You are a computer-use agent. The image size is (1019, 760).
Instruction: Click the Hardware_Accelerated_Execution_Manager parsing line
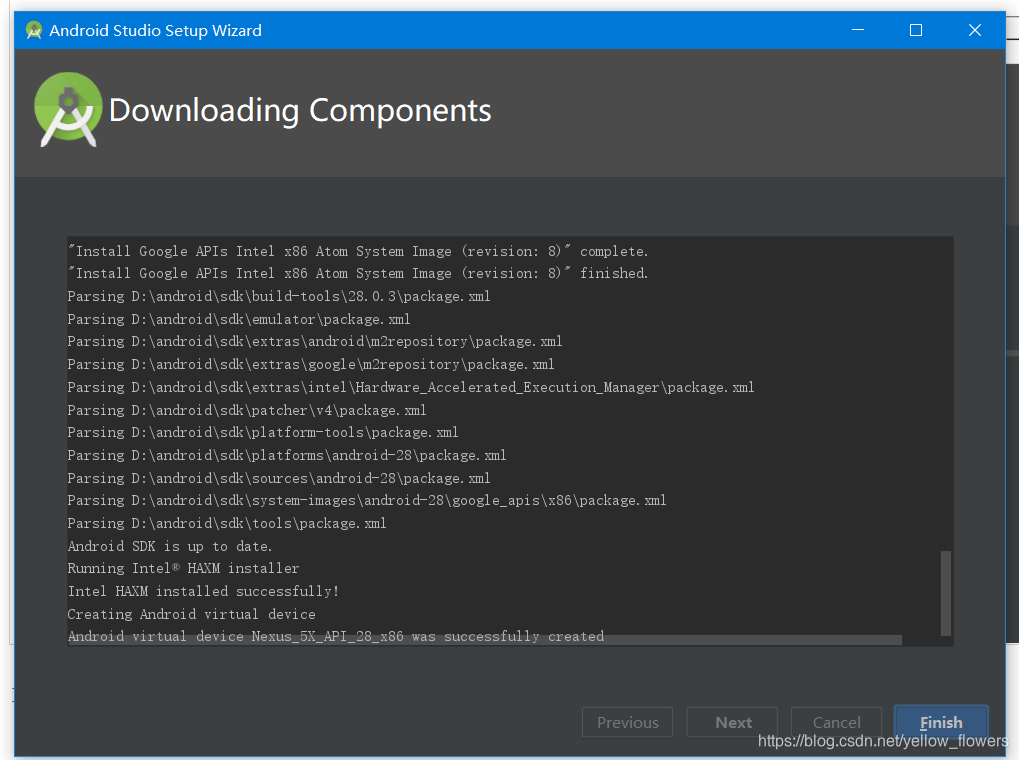point(411,387)
